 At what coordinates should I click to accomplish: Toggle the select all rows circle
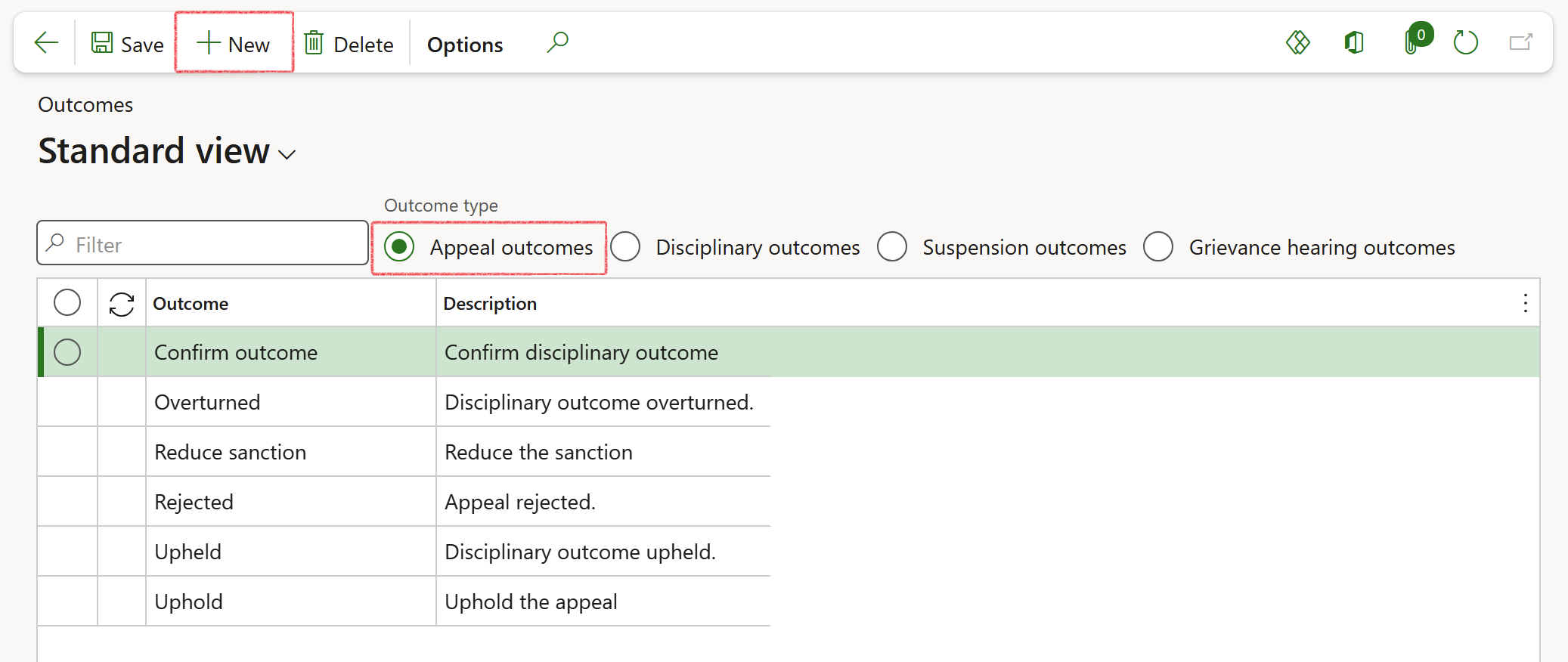[x=67, y=303]
